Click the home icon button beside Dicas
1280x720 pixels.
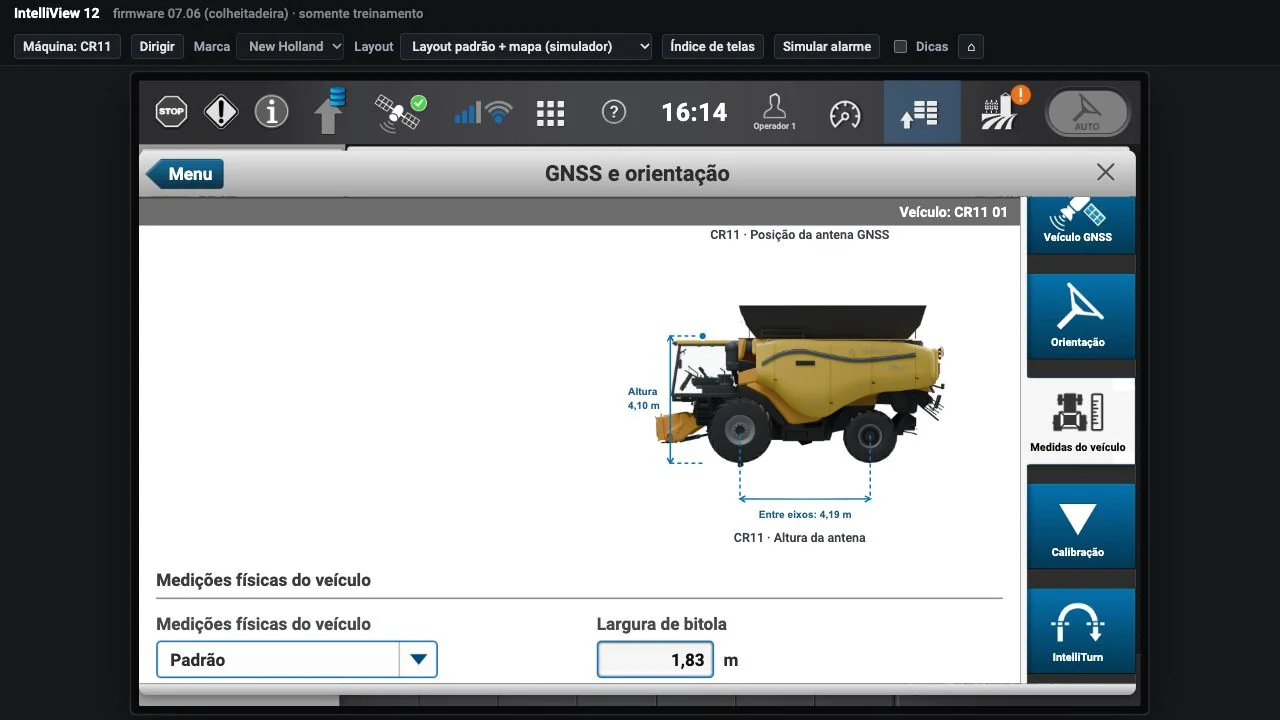click(x=970, y=47)
